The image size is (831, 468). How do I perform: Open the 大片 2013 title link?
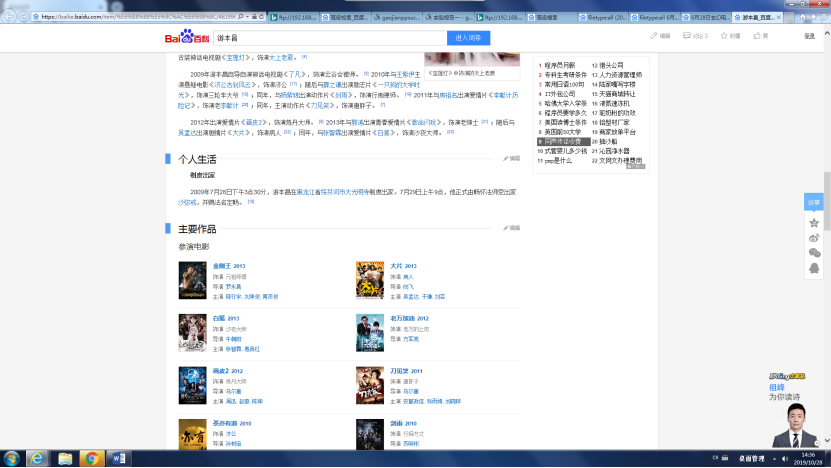(403, 266)
